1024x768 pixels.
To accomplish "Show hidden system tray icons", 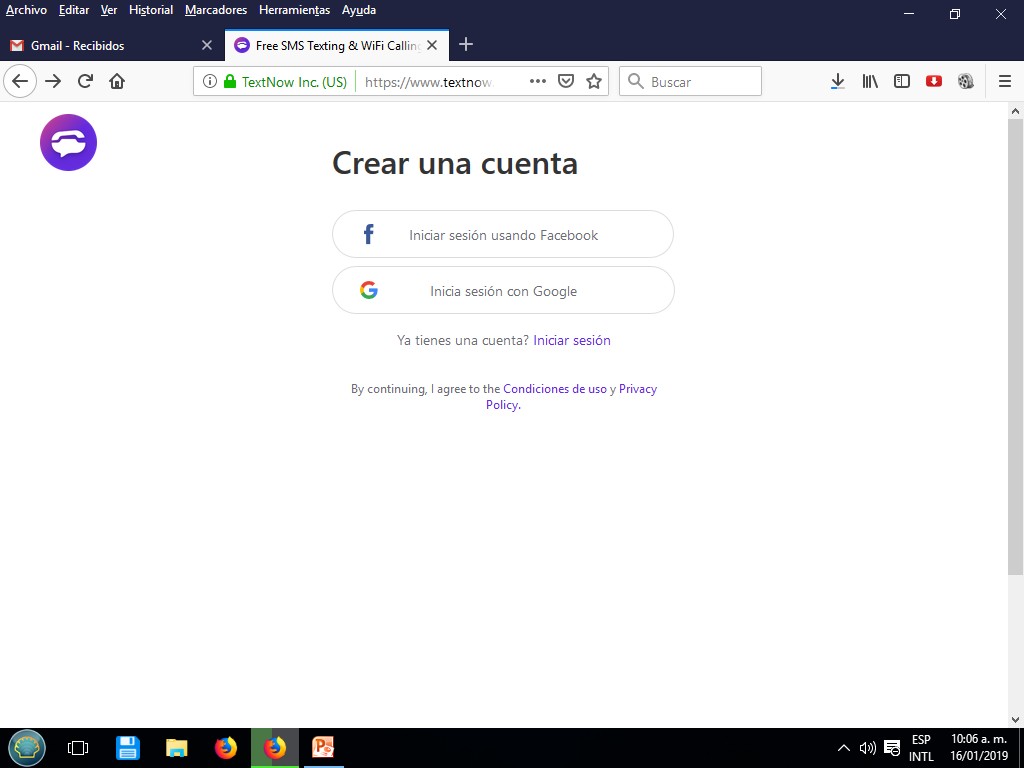I will 844,748.
